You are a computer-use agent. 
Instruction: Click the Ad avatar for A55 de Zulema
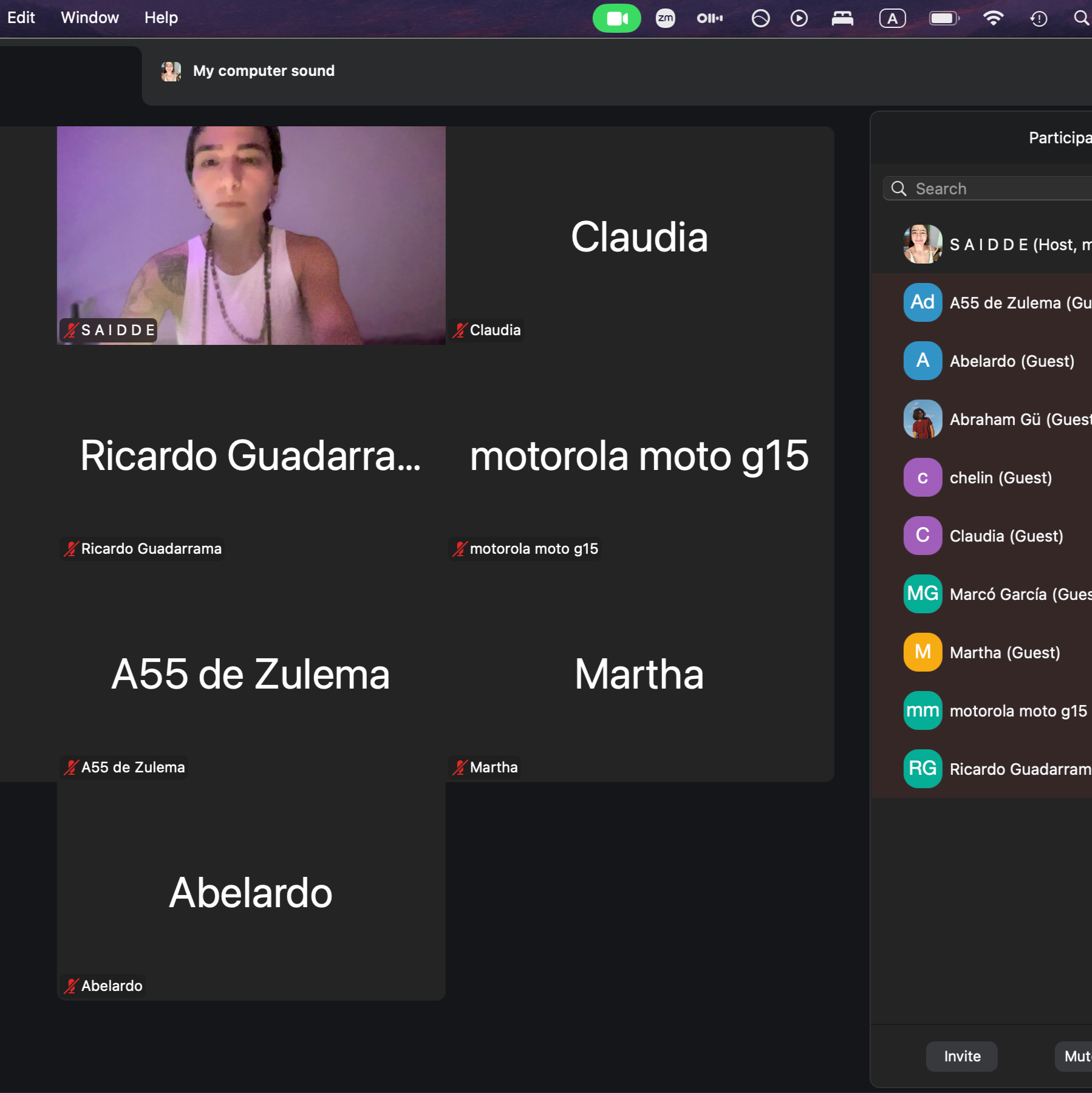(x=923, y=302)
